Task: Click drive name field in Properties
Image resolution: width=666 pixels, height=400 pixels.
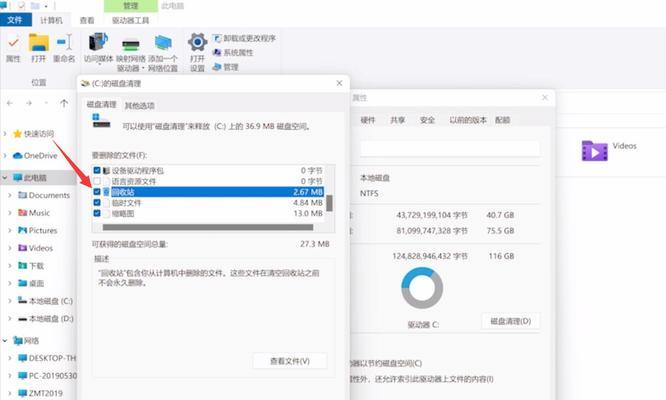Action: [450, 149]
